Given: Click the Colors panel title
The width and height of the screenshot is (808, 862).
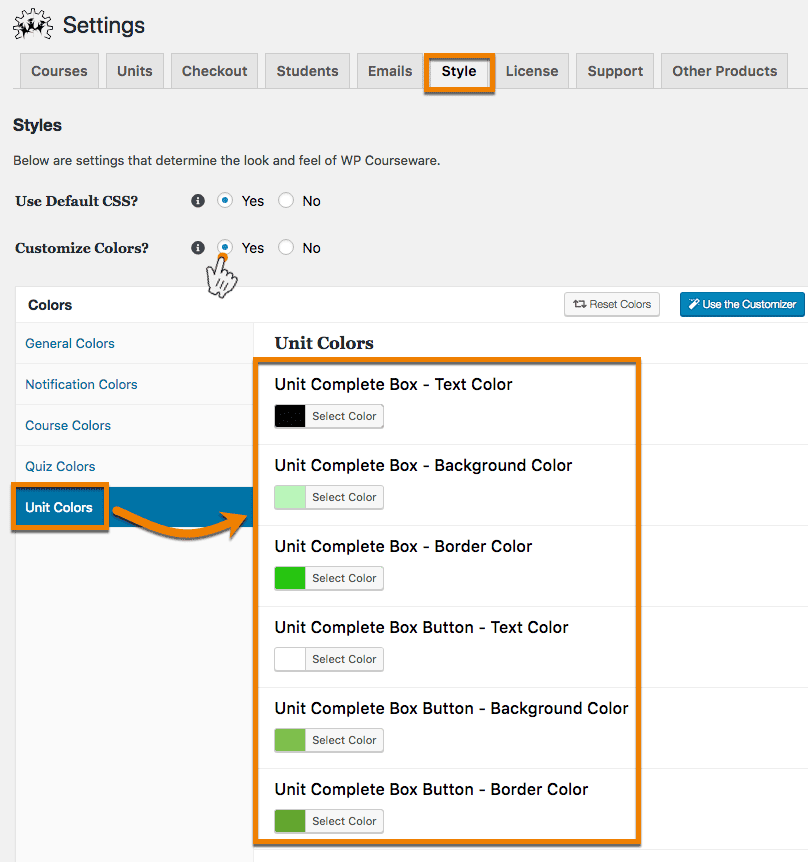Looking at the screenshot, I should point(50,305).
